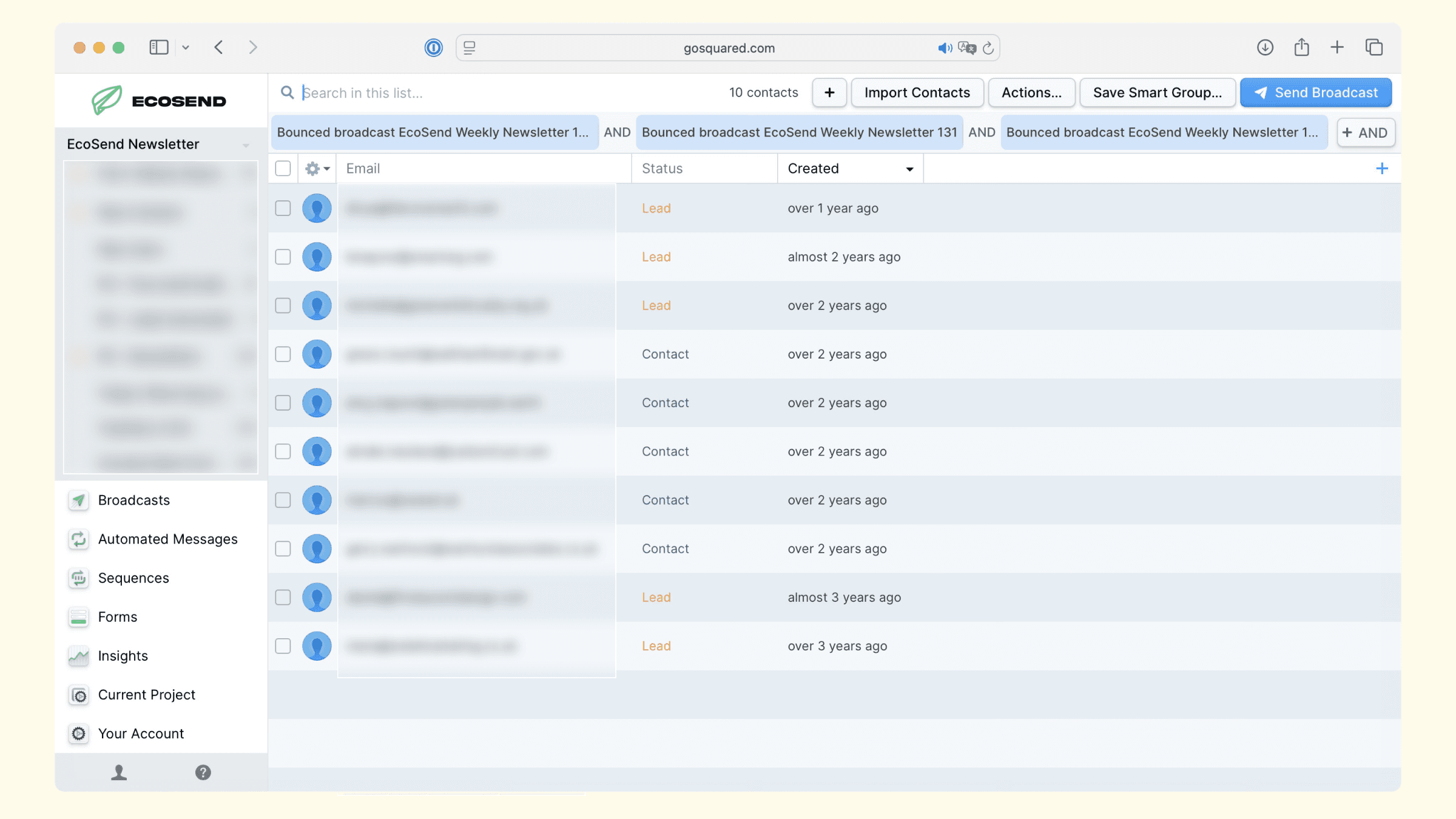
Task: Check the box for over 3 years ago row
Action: click(x=283, y=645)
